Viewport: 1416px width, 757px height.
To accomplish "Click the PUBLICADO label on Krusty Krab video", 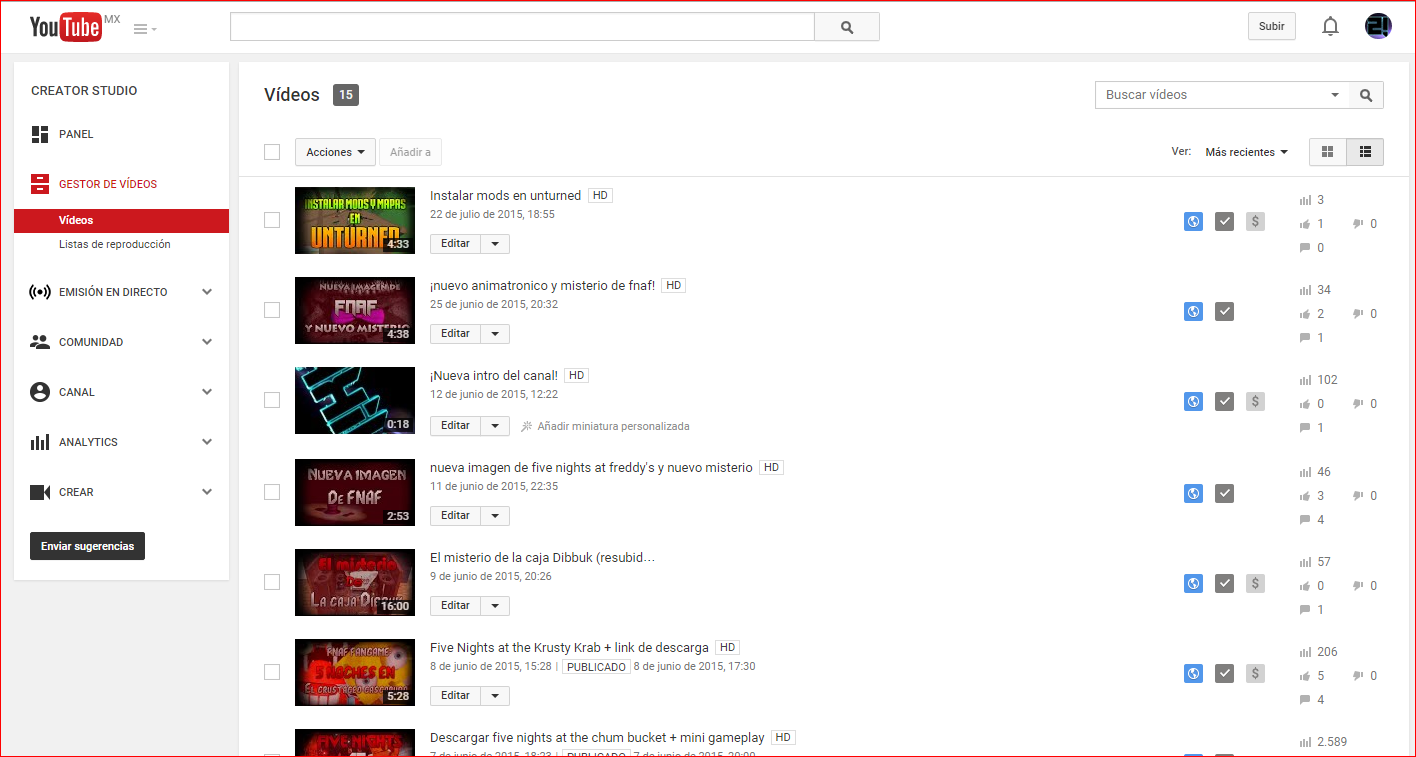I will (596, 667).
